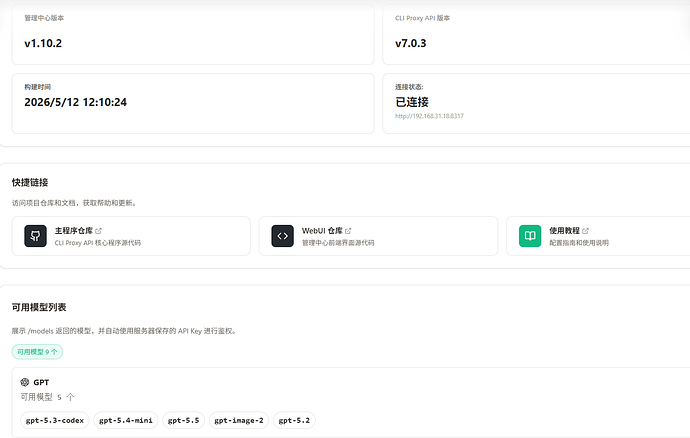Click external link icon beside 主程序仓库
This screenshot has width=690, height=438.
click(99, 231)
